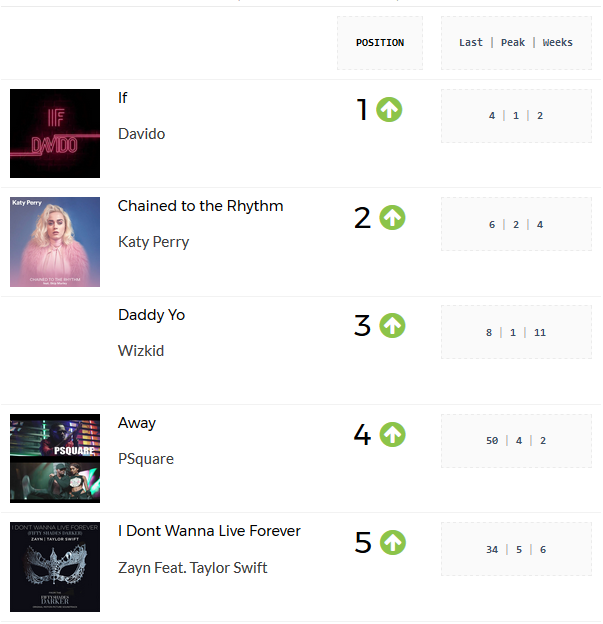Open the 'Daddy Yo' song title
The image size is (603, 624).
[x=151, y=315]
